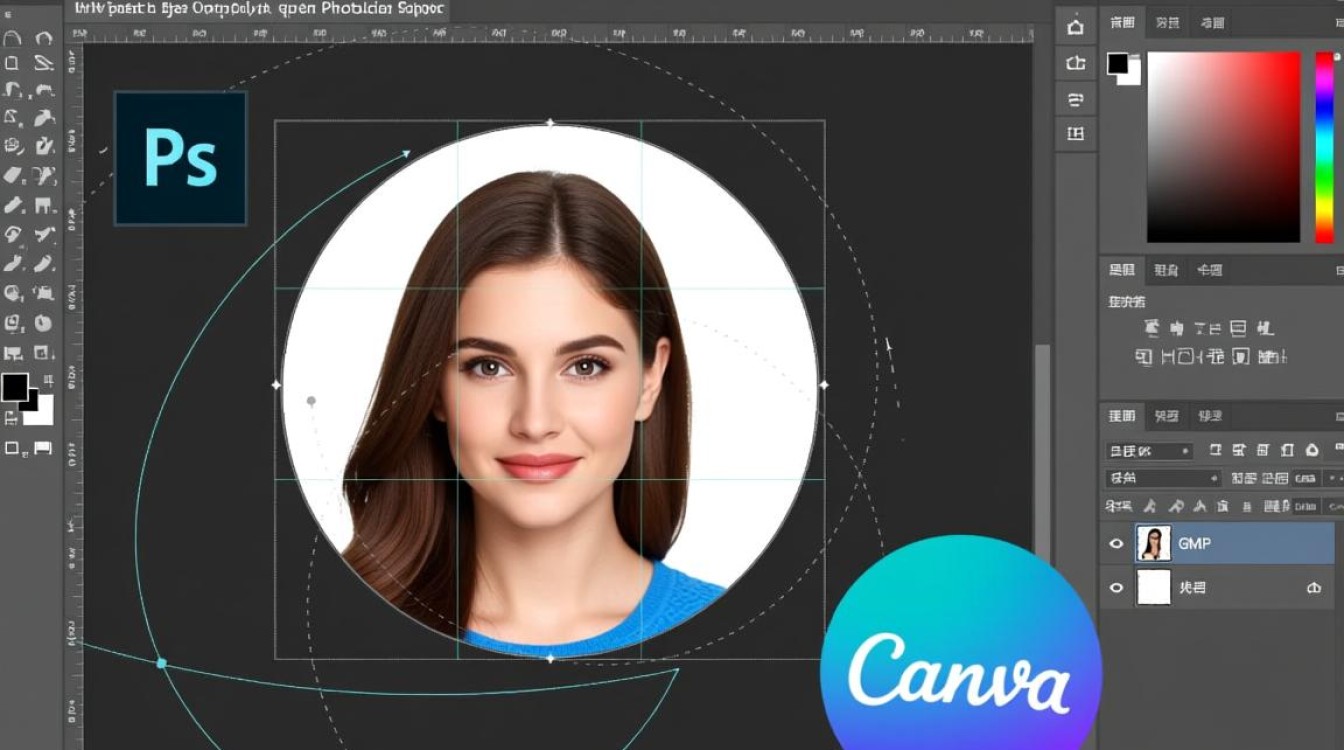1344x750 pixels.
Task: Switch to second tab of color panel
Action: point(1167,22)
